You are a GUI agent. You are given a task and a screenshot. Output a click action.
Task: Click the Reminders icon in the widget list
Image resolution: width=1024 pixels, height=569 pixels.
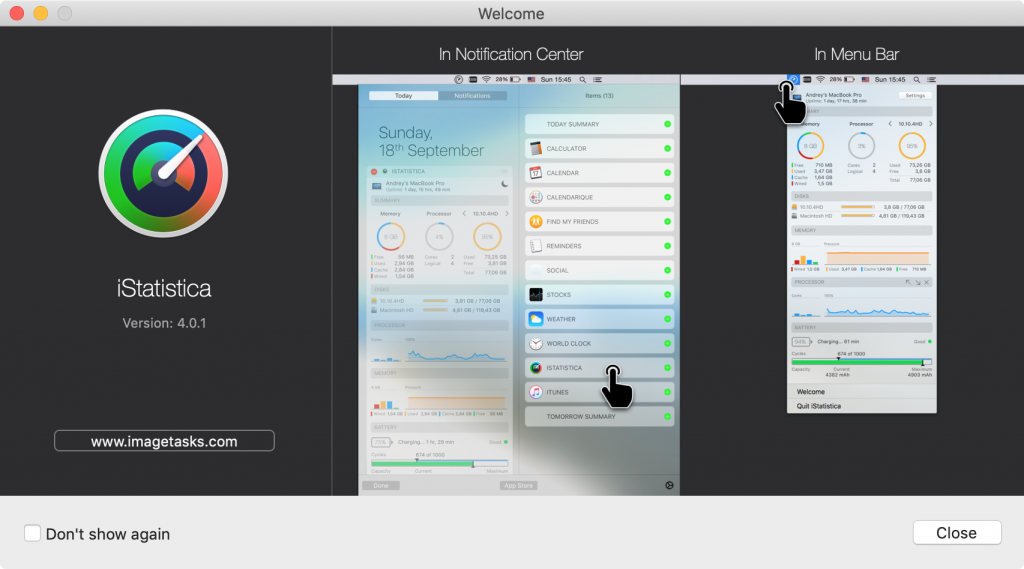click(x=536, y=246)
